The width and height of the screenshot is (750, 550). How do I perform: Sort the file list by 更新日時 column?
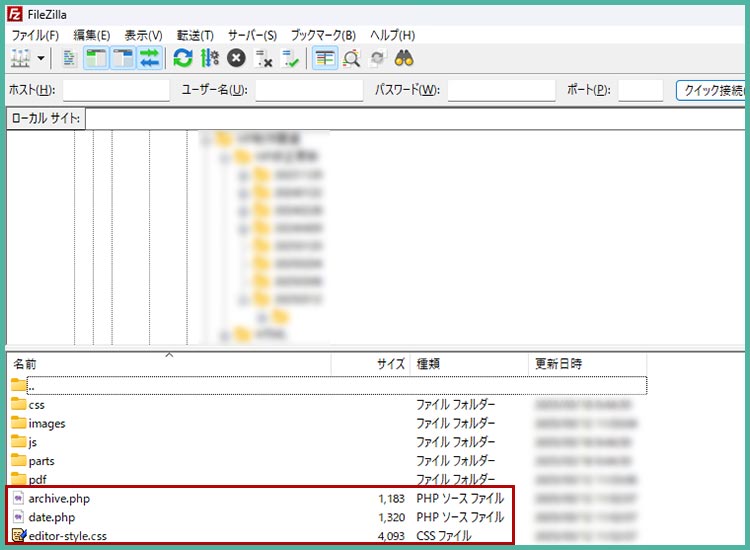click(x=587, y=364)
